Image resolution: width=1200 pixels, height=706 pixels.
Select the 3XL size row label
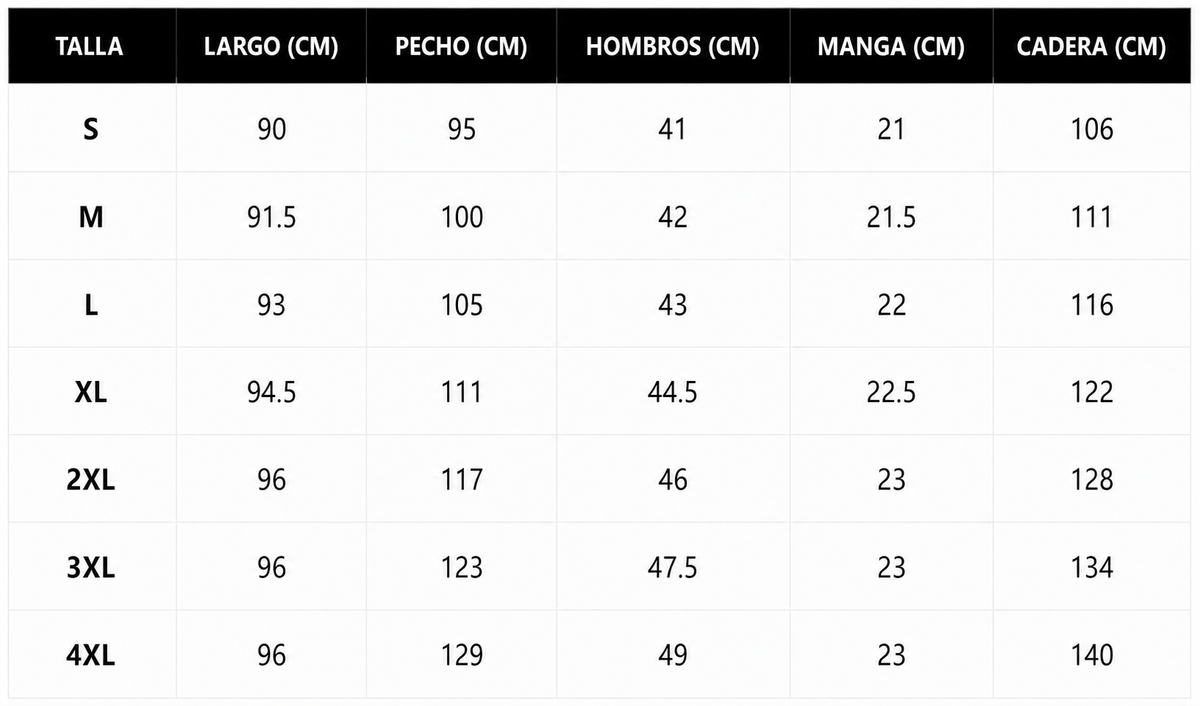91,567
